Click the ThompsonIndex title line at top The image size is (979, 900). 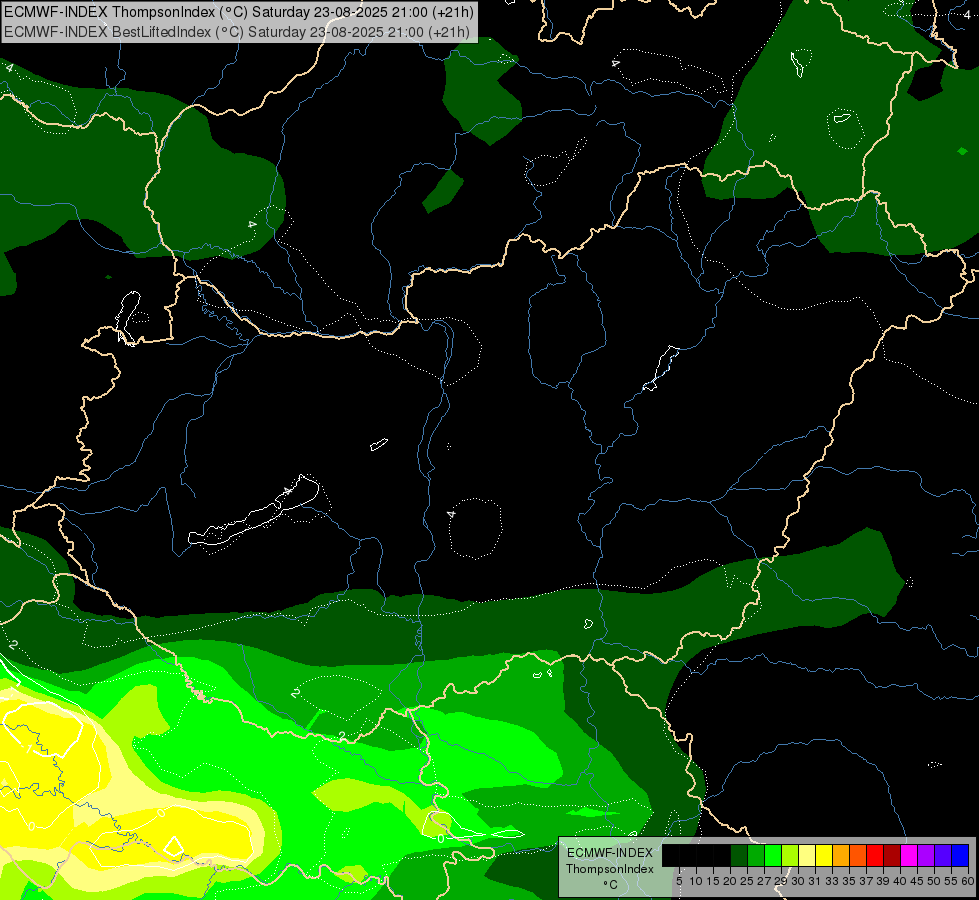[239, 12]
